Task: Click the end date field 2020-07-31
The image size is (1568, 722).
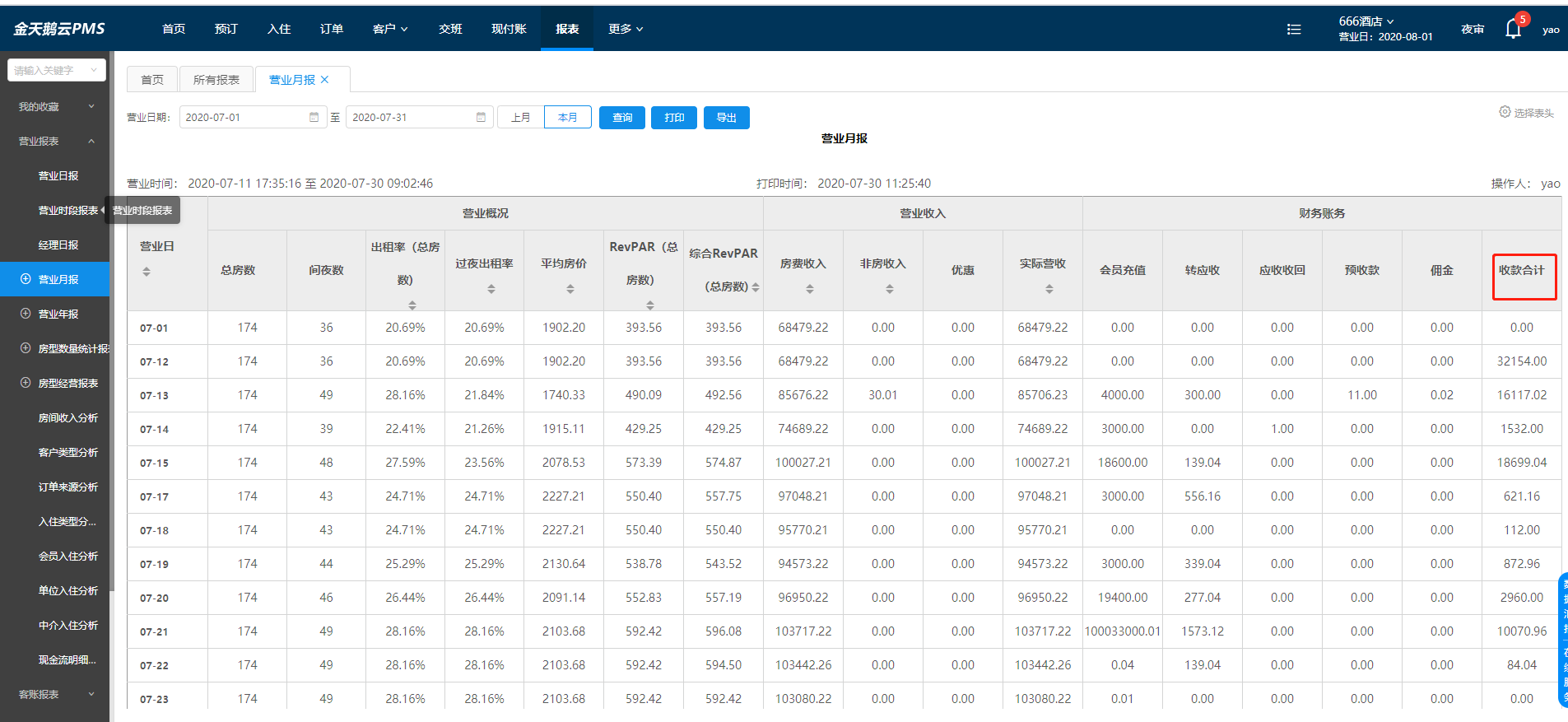Action: [419, 117]
